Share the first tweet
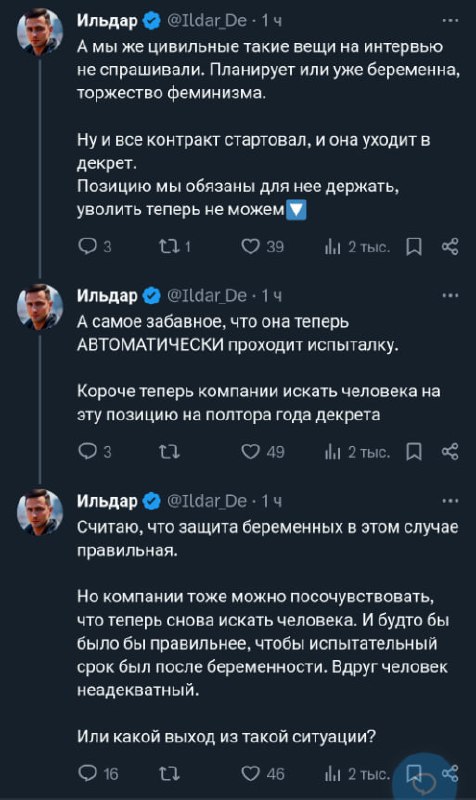Screen dimensions: 476x800 tap(450, 247)
